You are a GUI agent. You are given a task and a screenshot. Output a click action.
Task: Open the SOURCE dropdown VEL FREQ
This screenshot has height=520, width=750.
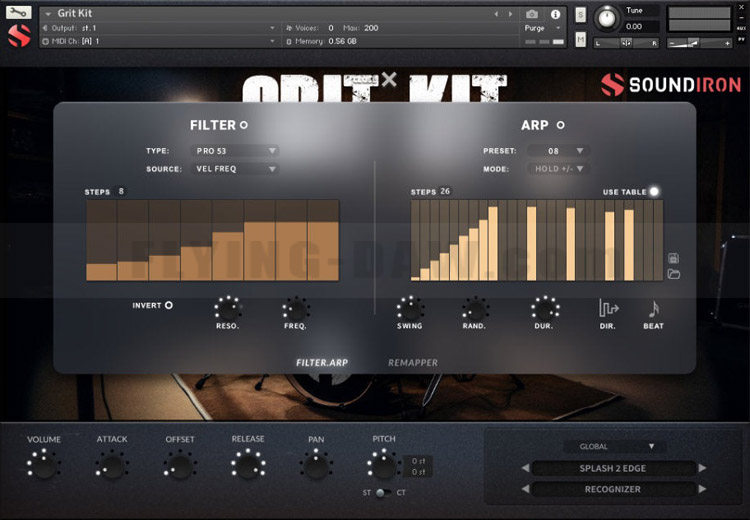[x=234, y=169]
